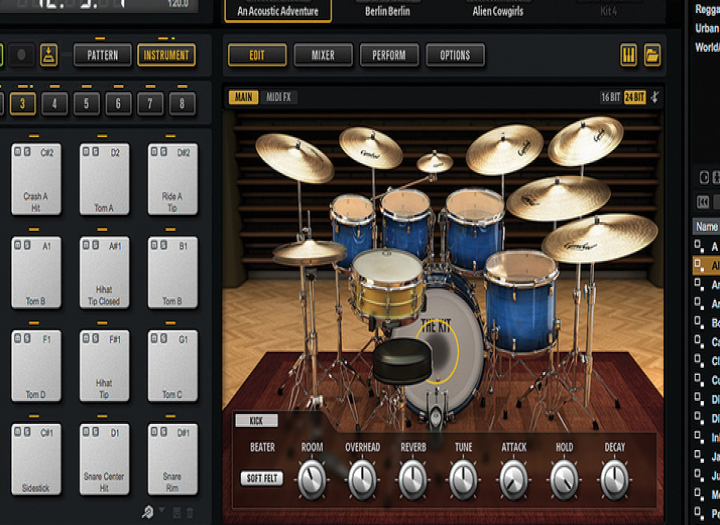Viewport: 720px width, 525px height.
Task: Trigger the B1 Tom B pad
Action: pos(173,272)
